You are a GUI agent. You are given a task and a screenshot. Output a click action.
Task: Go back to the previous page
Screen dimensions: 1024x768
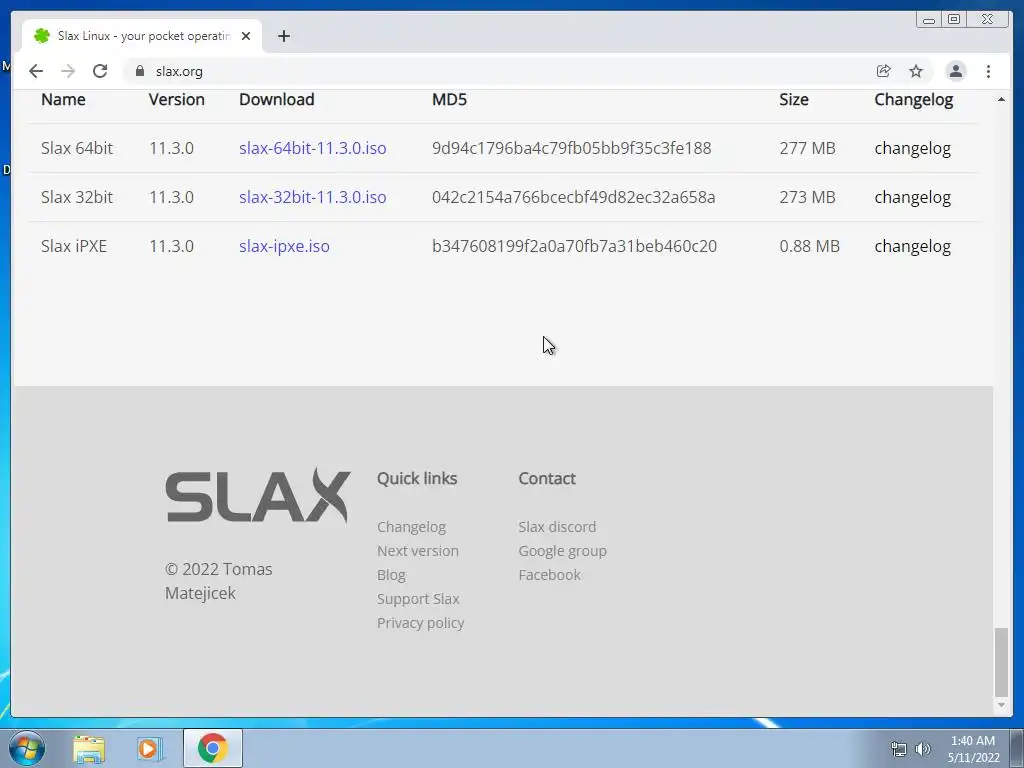36,71
